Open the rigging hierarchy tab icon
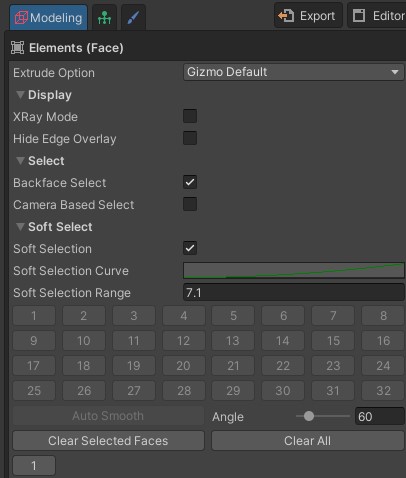The height and width of the screenshot is (478, 406). click(104, 17)
